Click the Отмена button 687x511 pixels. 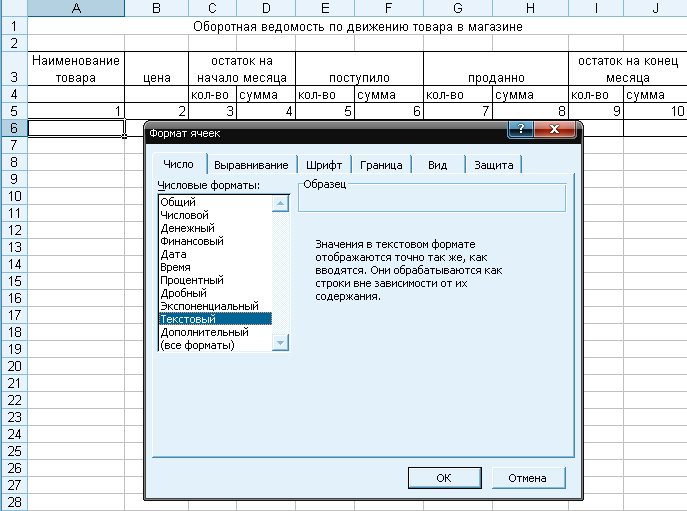click(528, 478)
